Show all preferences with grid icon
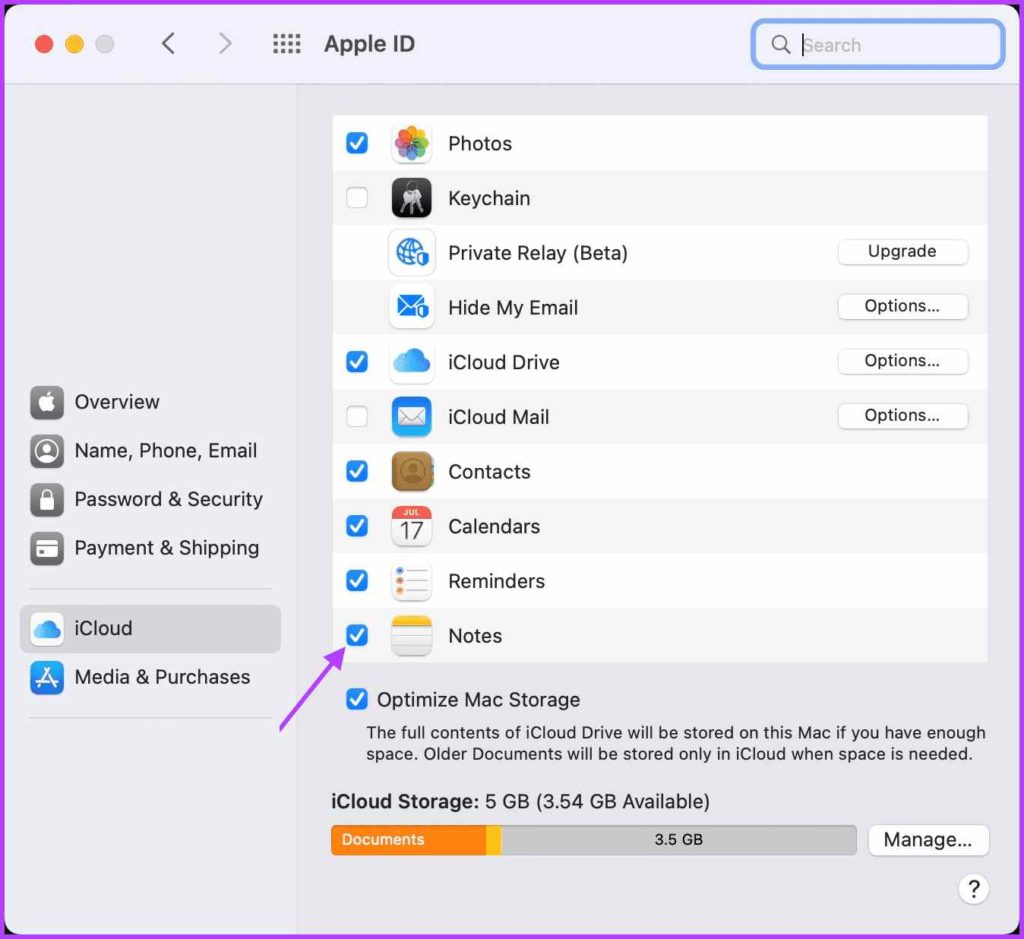This screenshot has width=1024, height=939. pyautogui.click(x=287, y=44)
